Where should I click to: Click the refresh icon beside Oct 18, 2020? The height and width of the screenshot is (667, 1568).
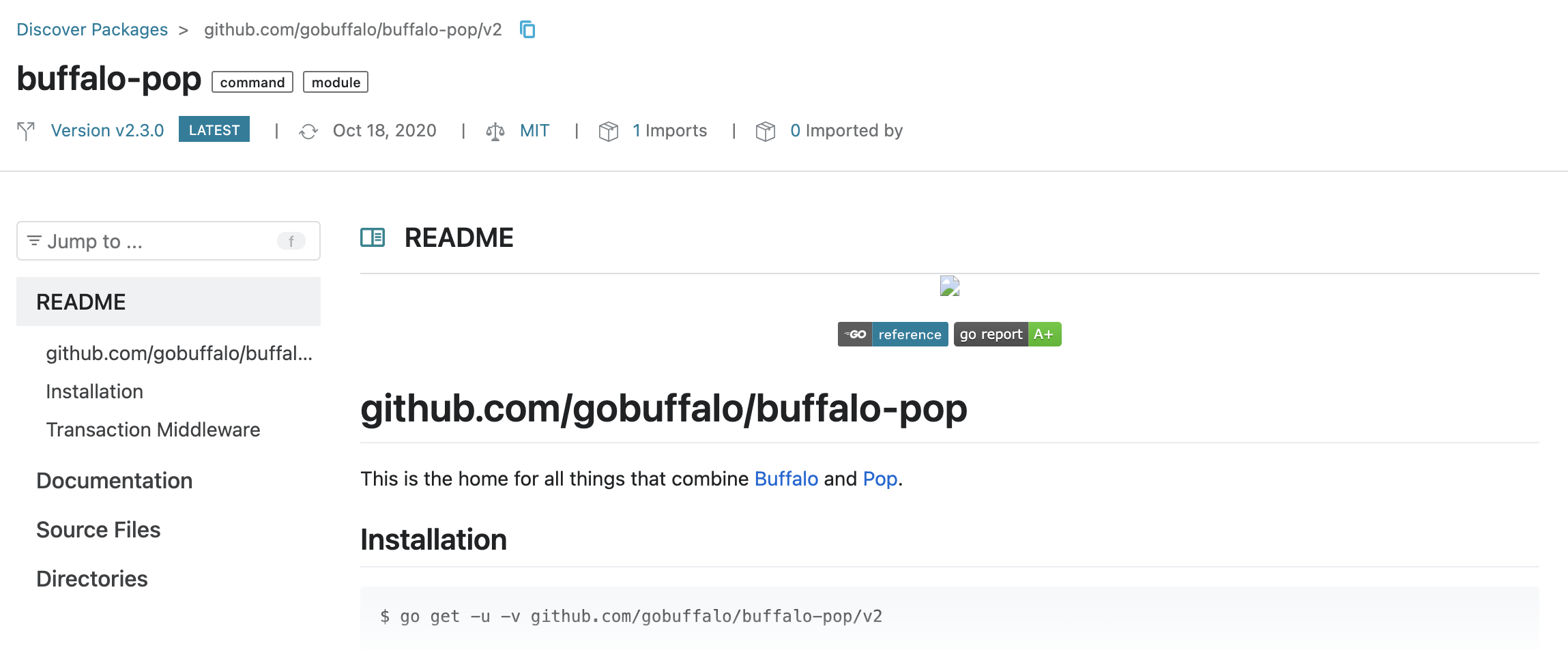(x=308, y=130)
